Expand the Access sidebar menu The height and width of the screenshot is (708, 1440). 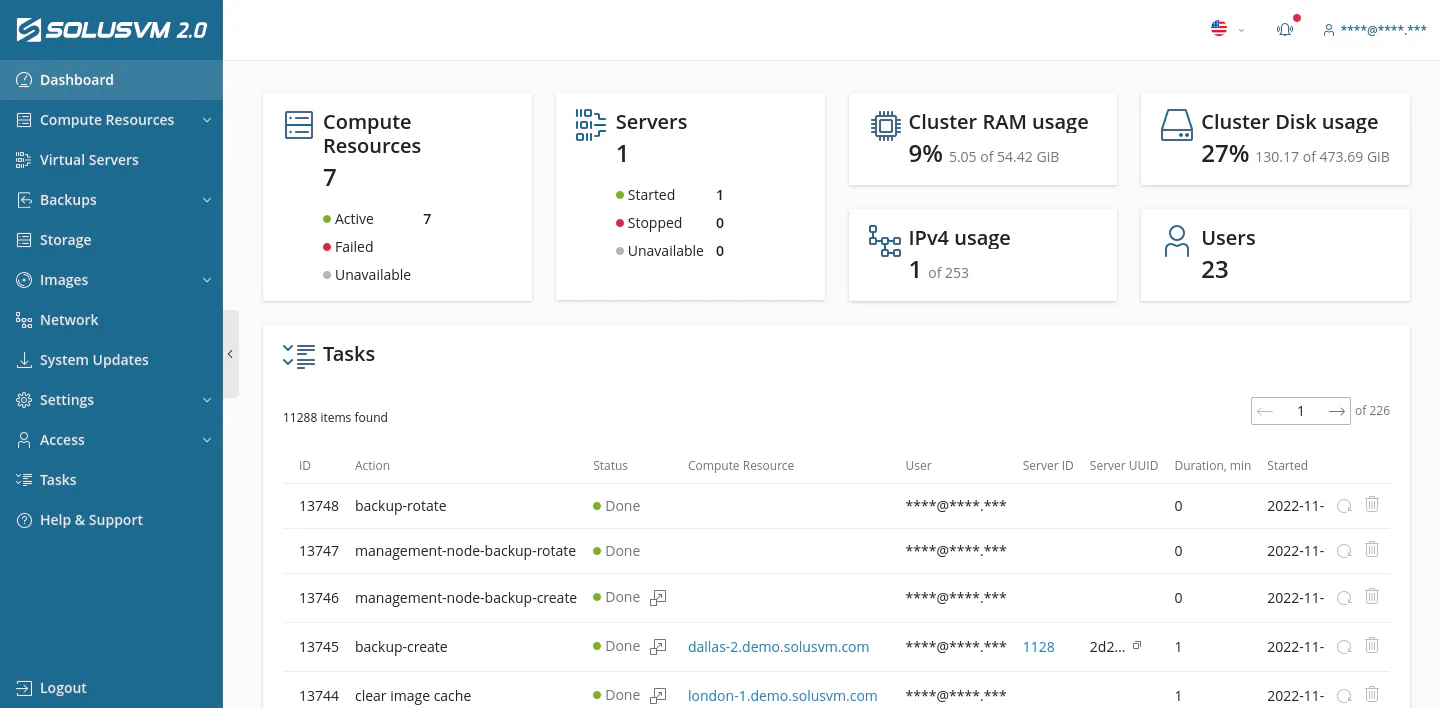tap(62, 439)
